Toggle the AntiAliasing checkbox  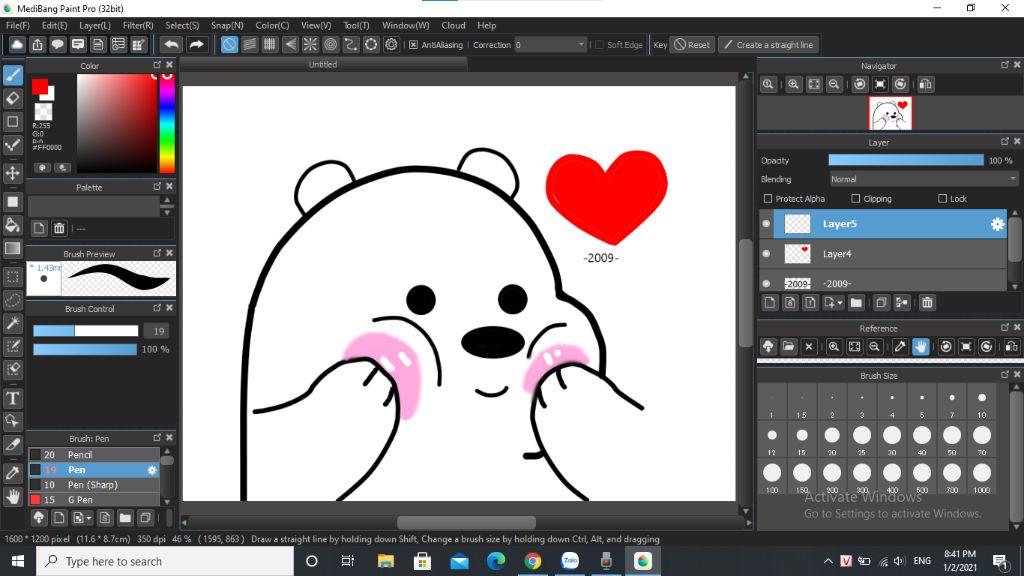tap(414, 45)
